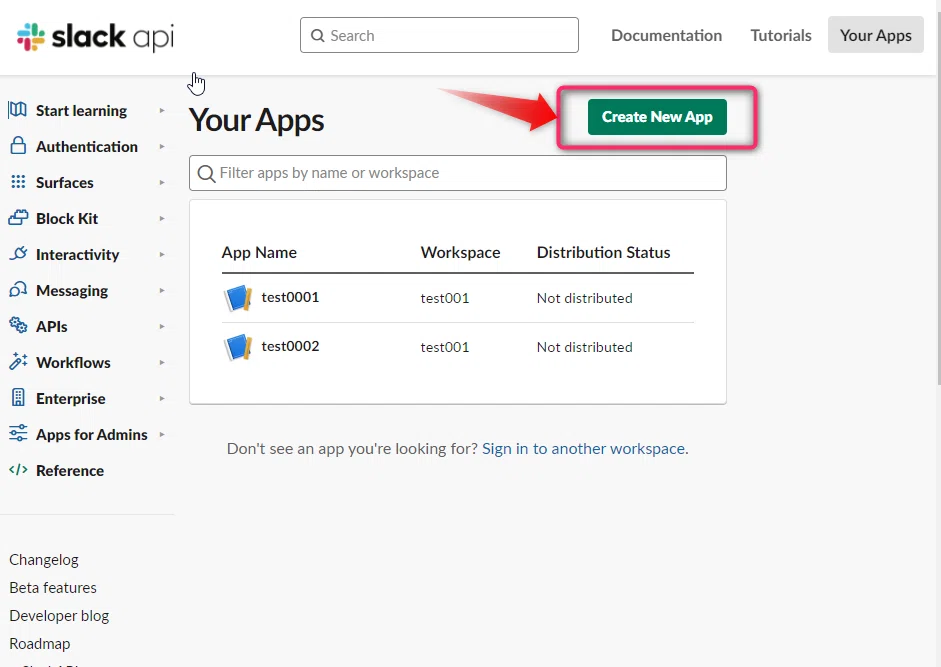
Task: Open Start learning in sidebar
Action: tap(81, 111)
